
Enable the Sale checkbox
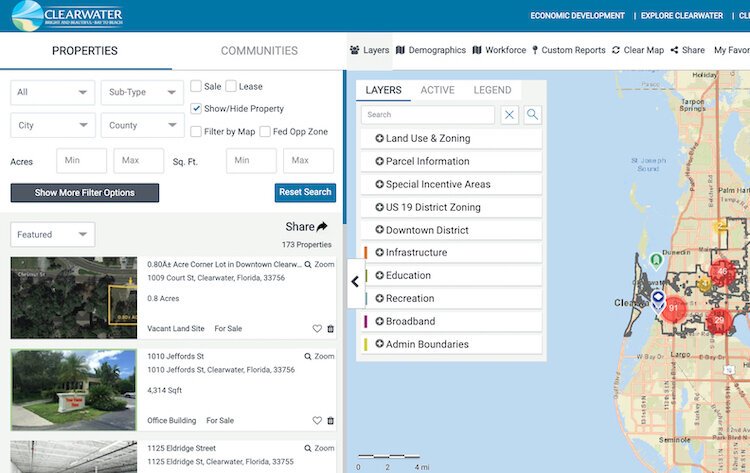(196, 86)
